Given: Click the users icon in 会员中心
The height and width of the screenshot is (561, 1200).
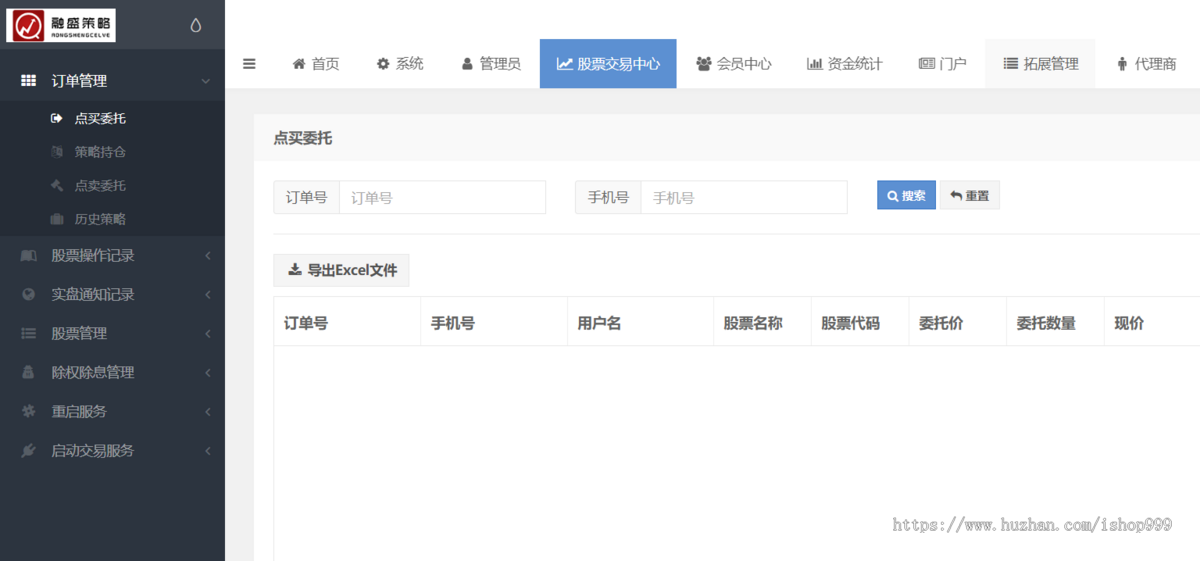Looking at the screenshot, I should tap(704, 64).
